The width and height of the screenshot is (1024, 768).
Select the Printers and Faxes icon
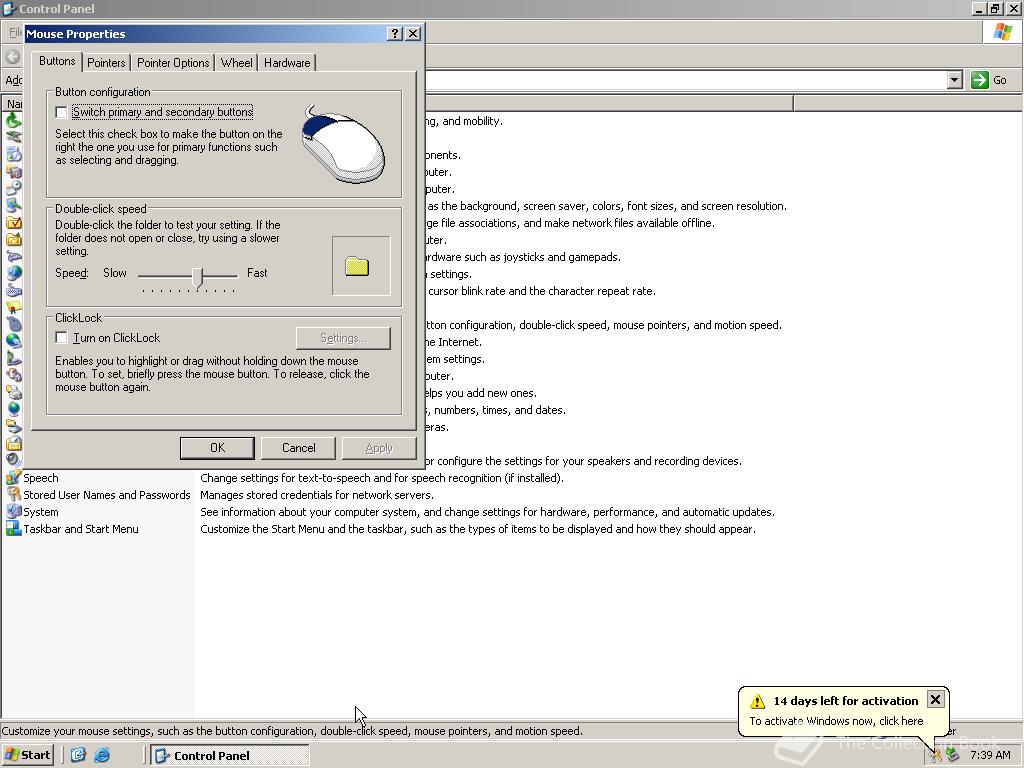(14, 392)
